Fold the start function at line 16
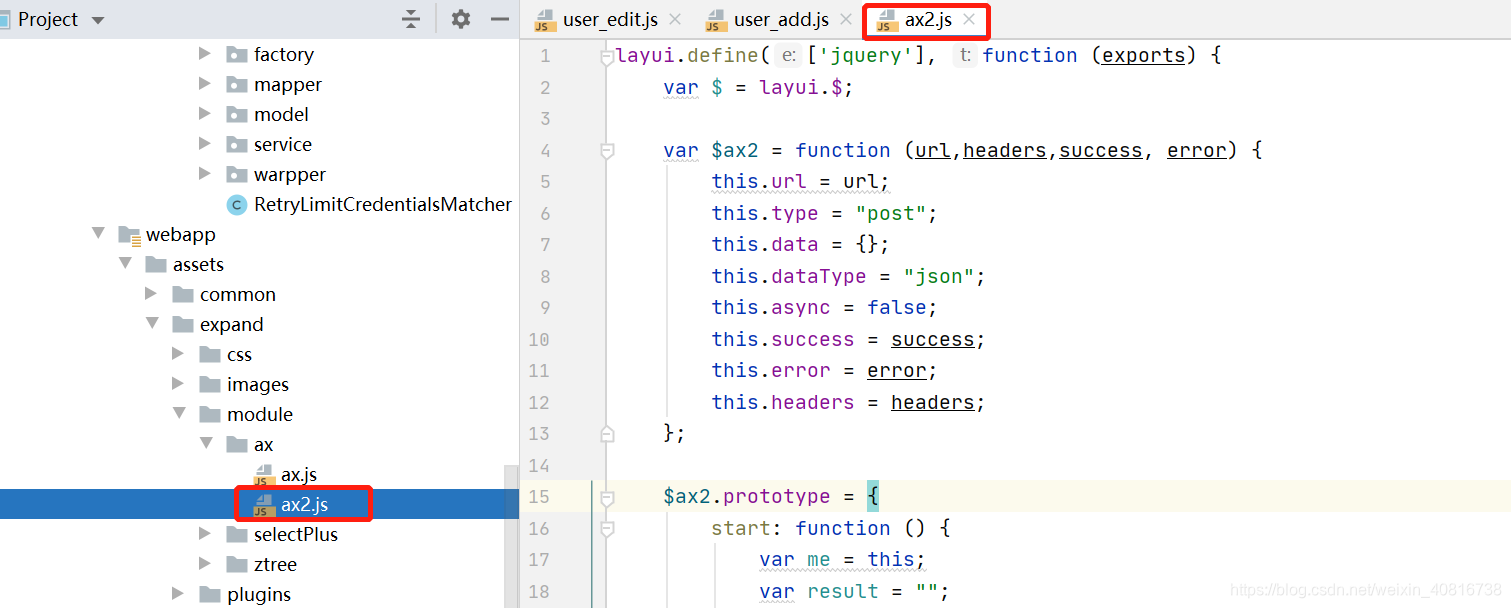The image size is (1511, 608). click(606, 528)
